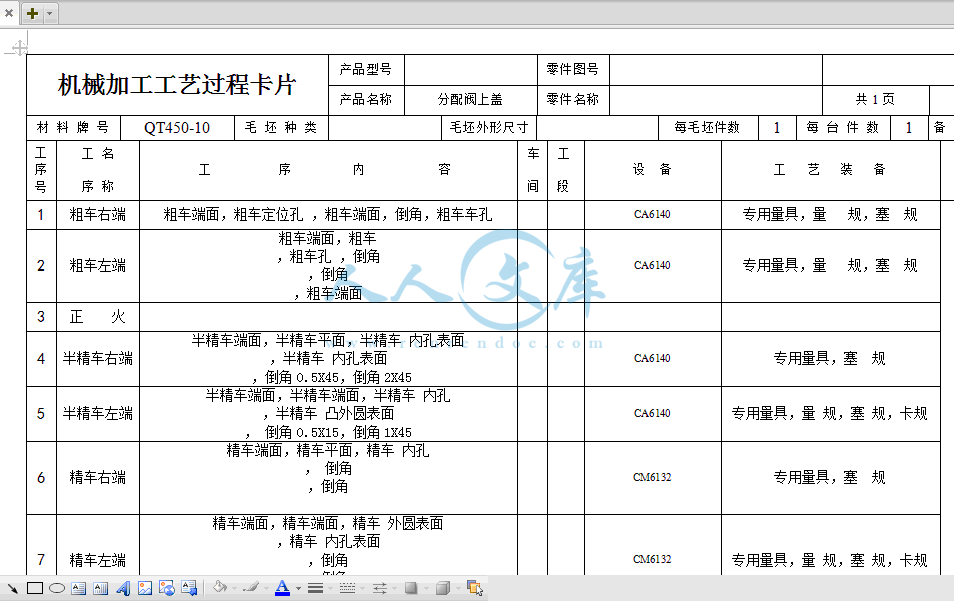Apply the line color brush

(x=250, y=588)
